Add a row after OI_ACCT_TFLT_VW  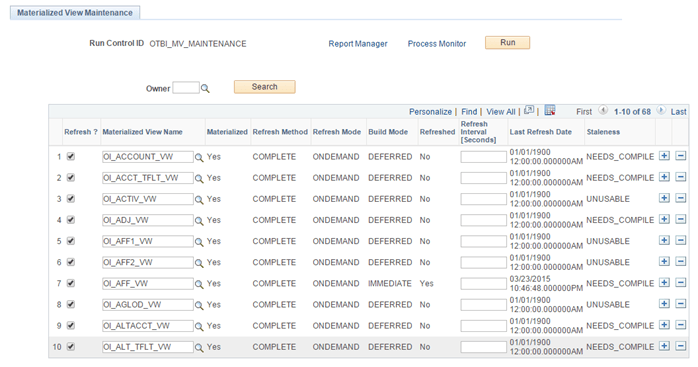pyautogui.click(x=664, y=177)
